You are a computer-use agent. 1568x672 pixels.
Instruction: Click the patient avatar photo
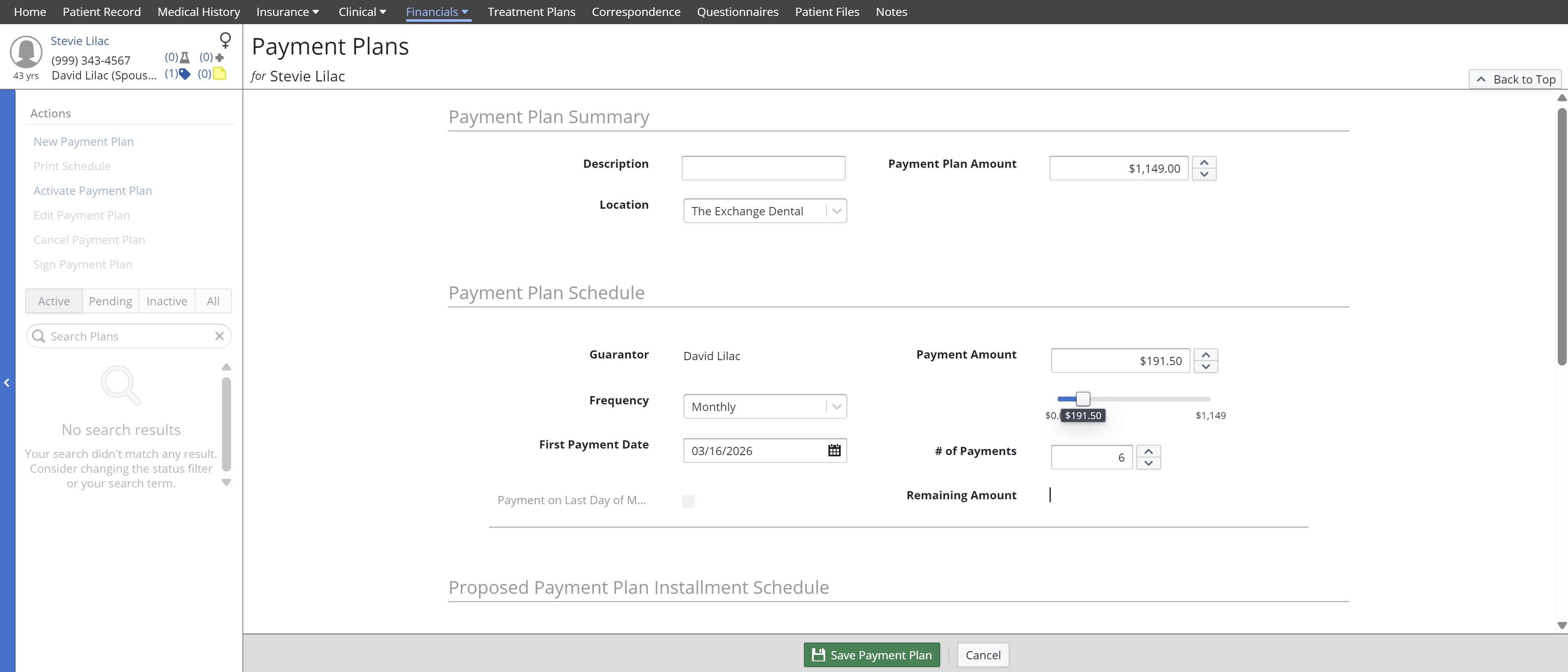pyautogui.click(x=26, y=52)
